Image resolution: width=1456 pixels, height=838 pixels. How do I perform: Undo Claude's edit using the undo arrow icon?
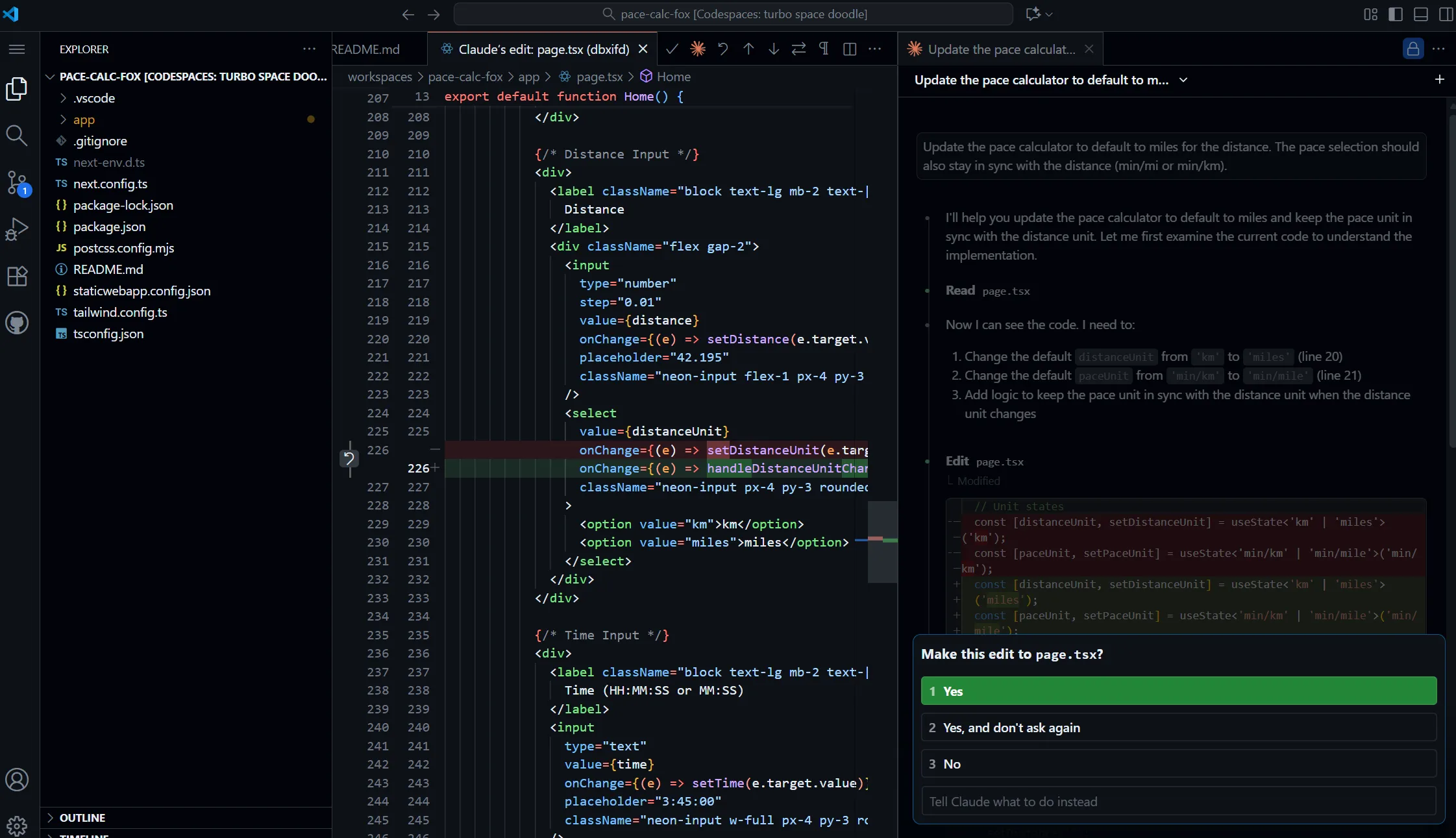pos(722,49)
